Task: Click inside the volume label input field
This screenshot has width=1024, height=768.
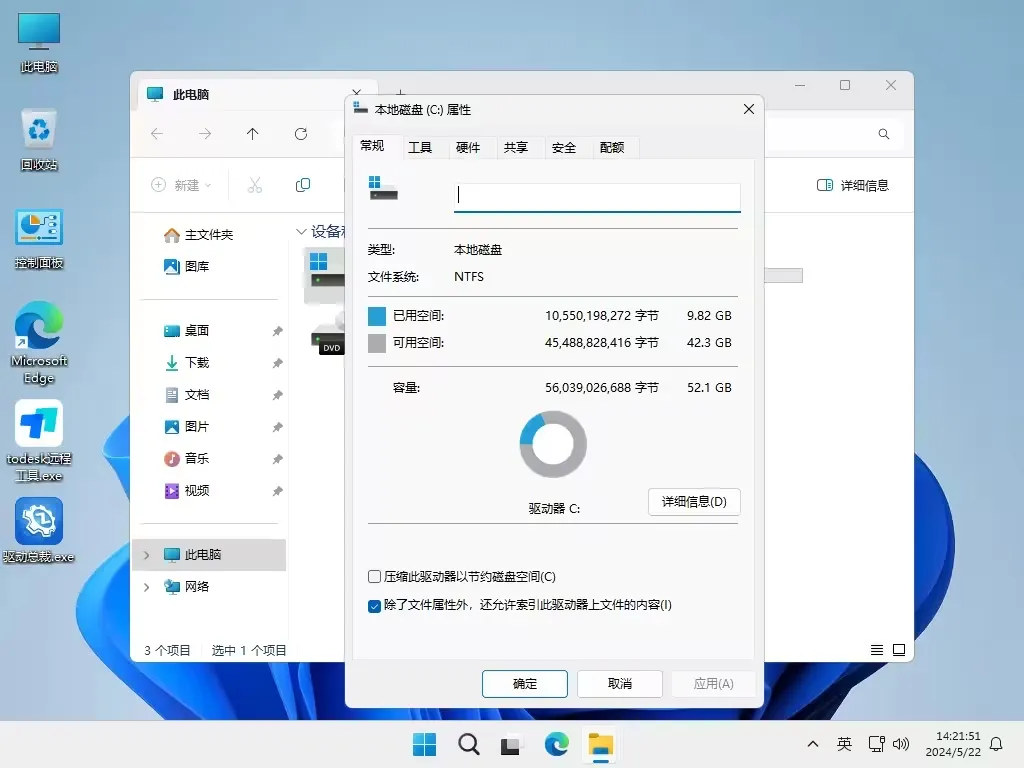Action: (597, 196)
